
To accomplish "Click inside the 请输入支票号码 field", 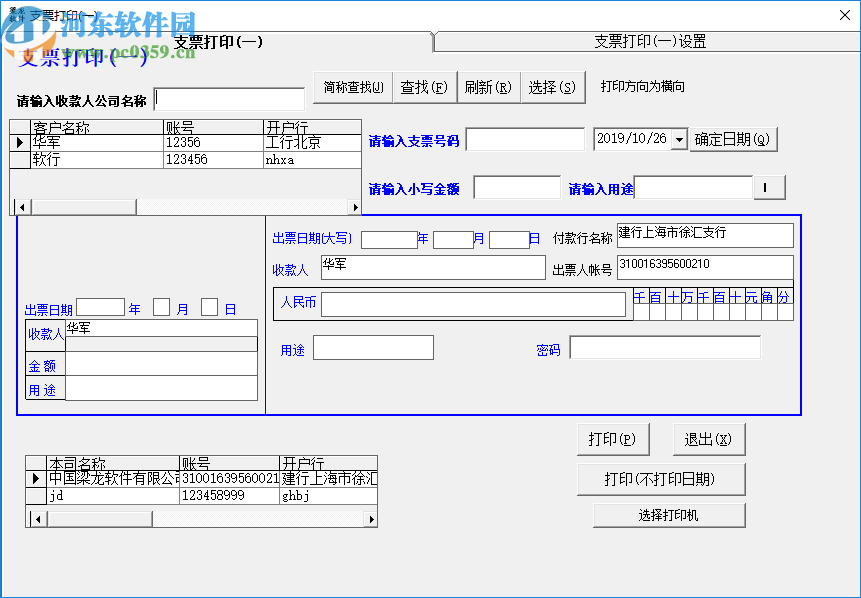I will point(527,139).
